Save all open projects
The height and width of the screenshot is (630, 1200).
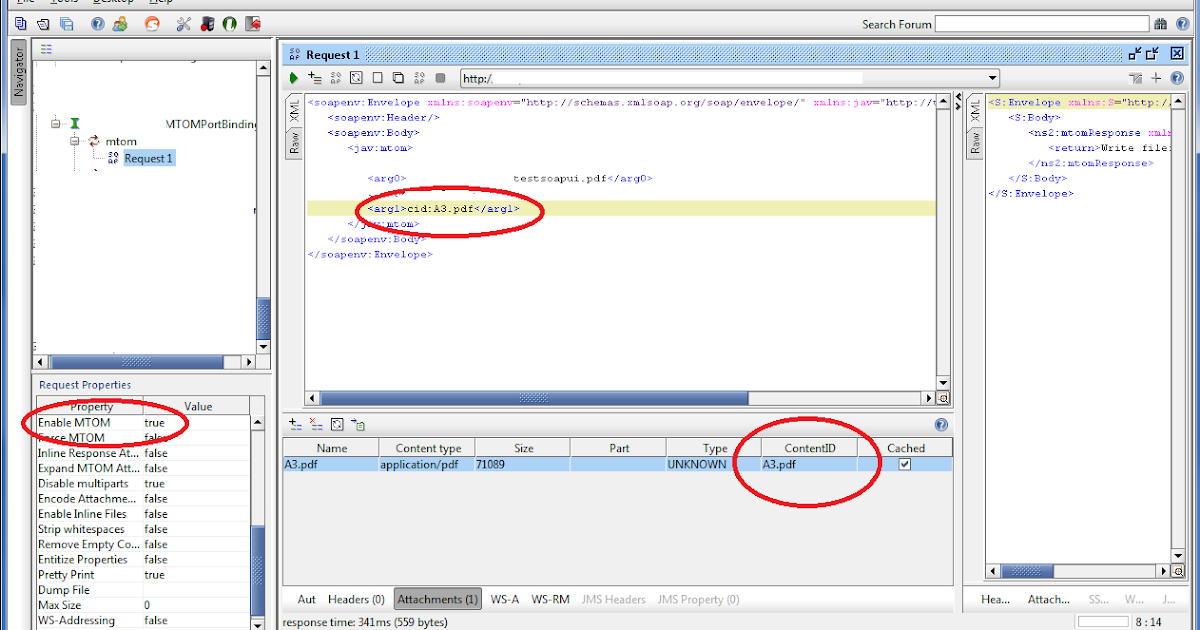65,22
